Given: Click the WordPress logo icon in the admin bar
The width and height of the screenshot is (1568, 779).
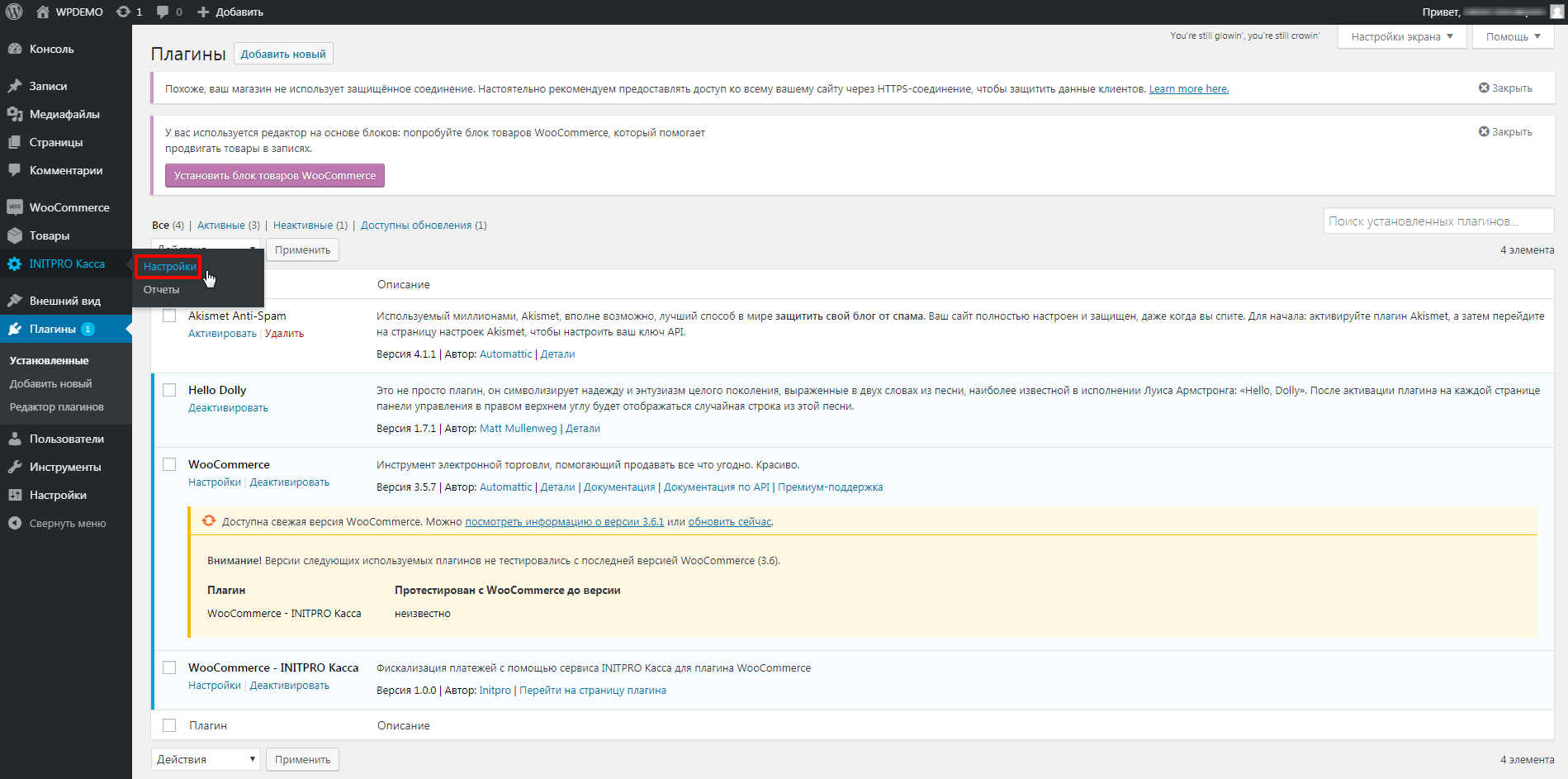Looking at the screenshot, I should (14, 12).
